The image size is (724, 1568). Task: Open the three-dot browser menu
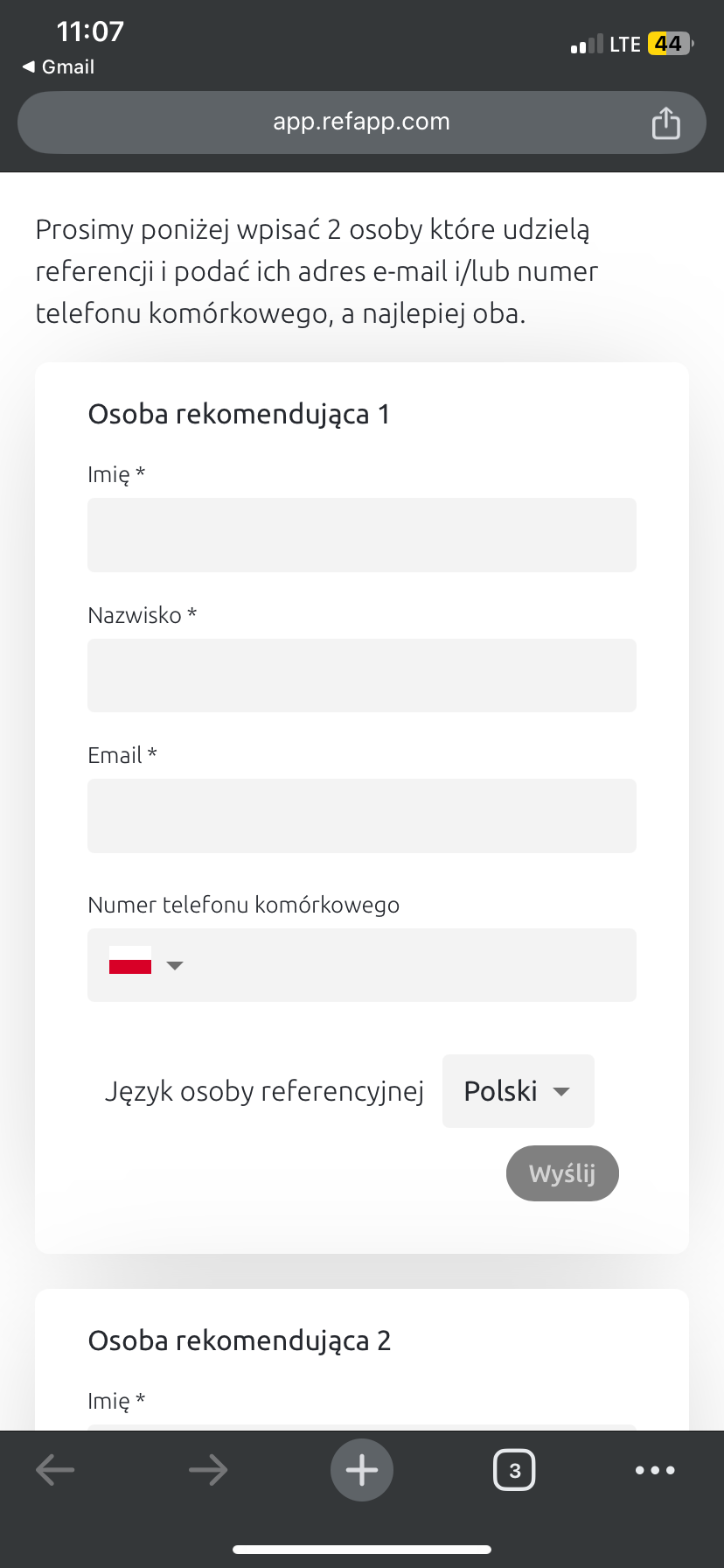655,1470
